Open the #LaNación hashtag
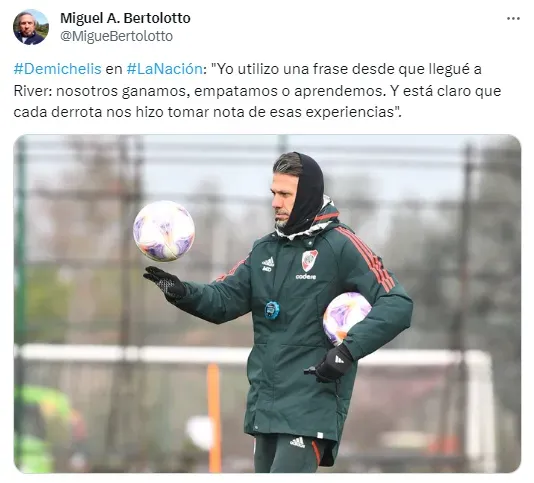 click(x=164, y=69)
